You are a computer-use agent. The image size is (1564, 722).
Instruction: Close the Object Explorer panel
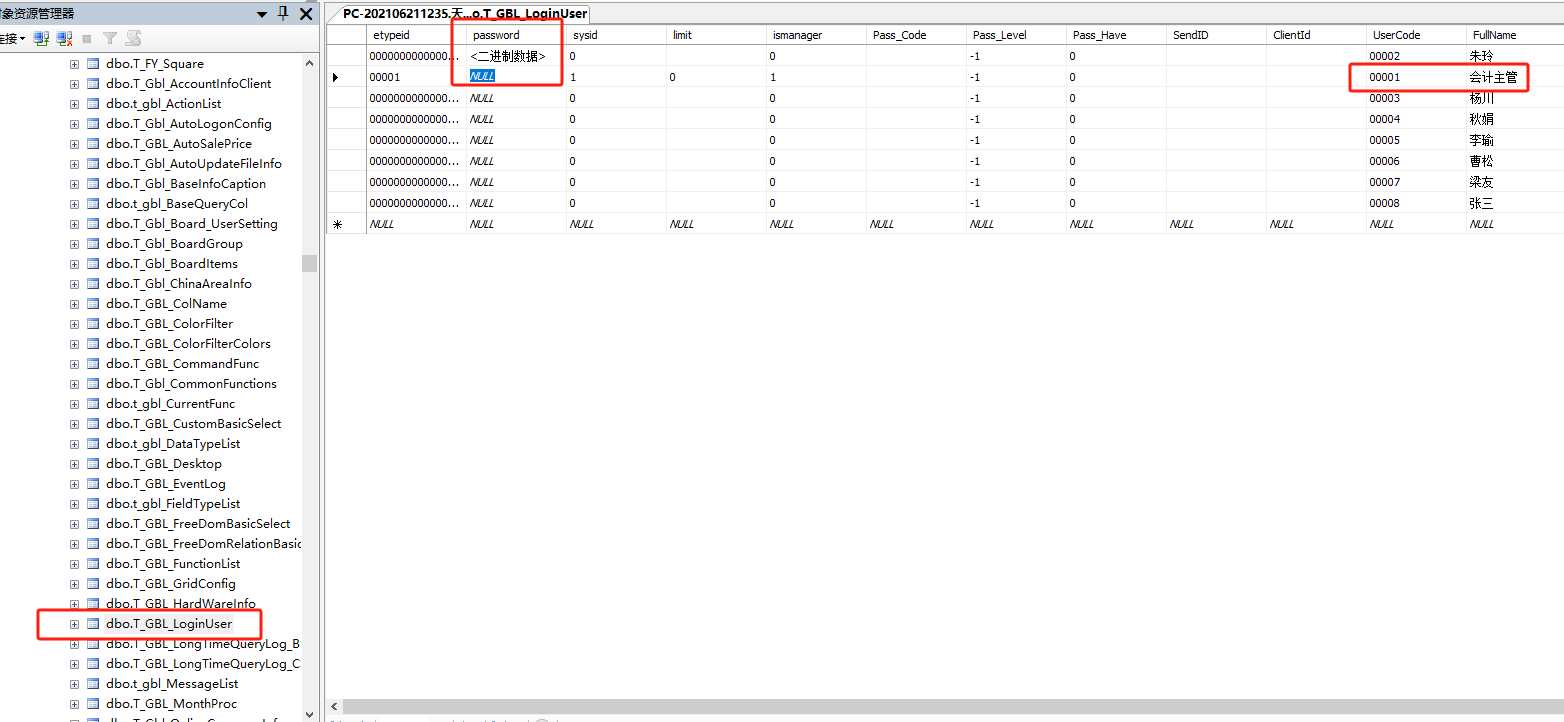point(306,13)
